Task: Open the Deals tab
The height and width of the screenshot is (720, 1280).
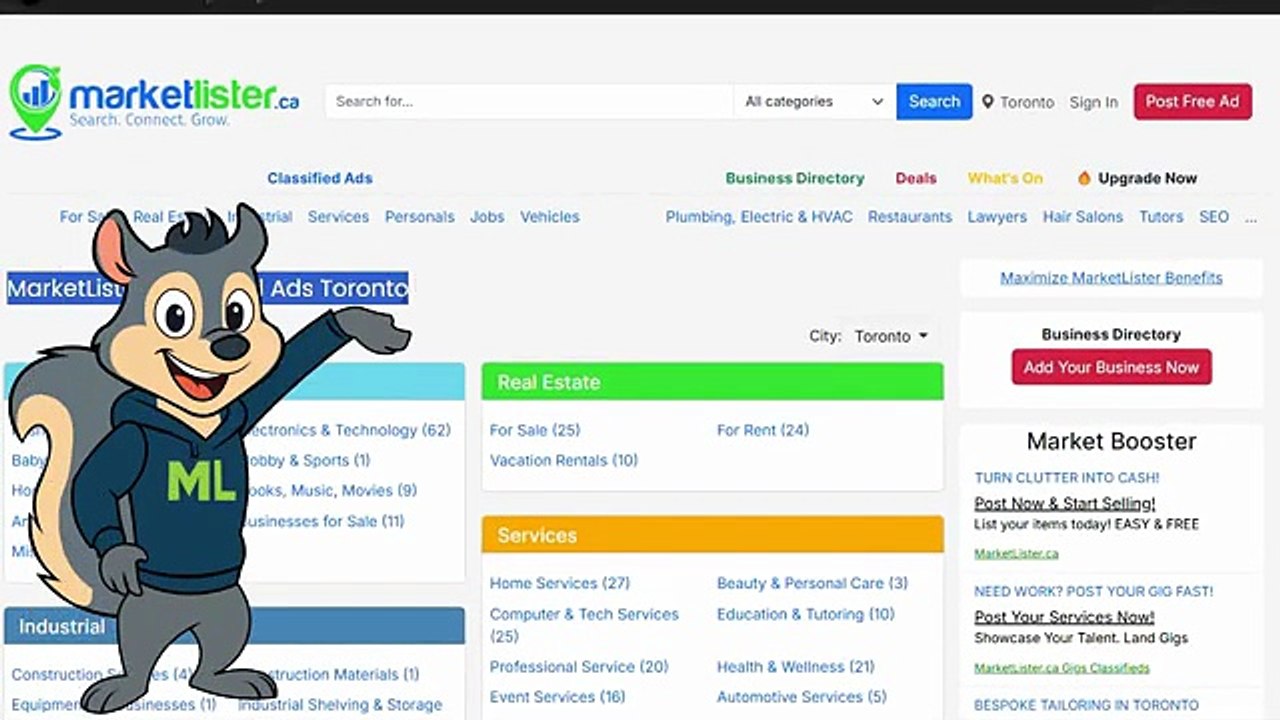Action: point(916,178)
